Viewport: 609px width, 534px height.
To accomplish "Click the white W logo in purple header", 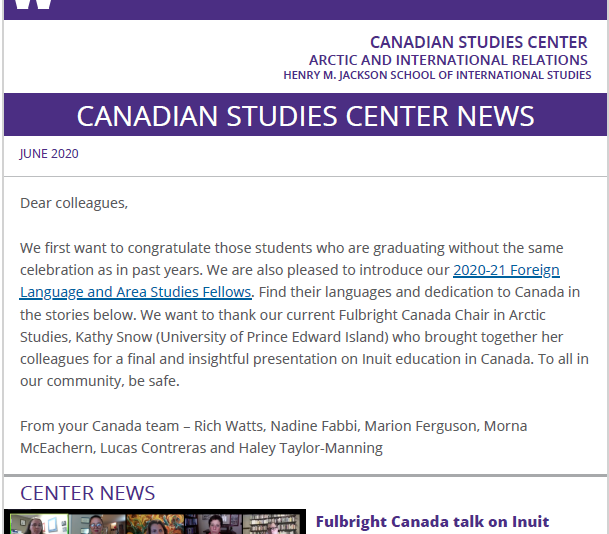I will 33,4.
